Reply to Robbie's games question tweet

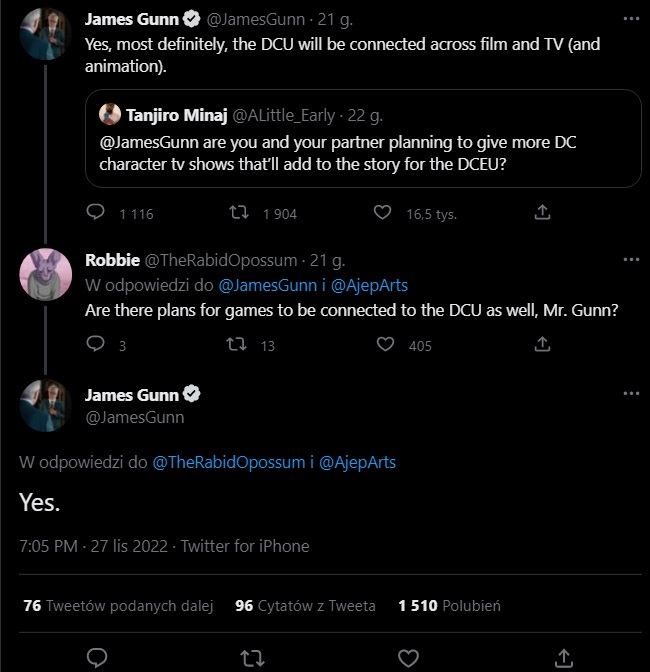click(x=96, y=345)
